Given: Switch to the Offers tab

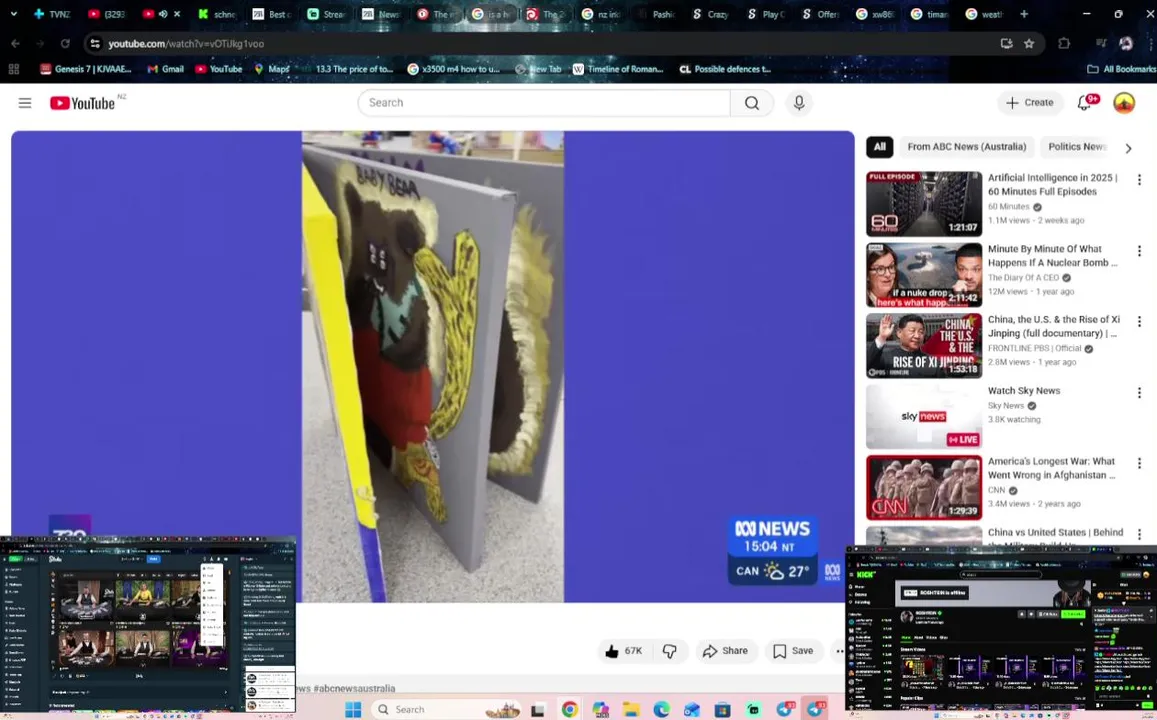Looking at the screenshot, I should click(820, 14).
